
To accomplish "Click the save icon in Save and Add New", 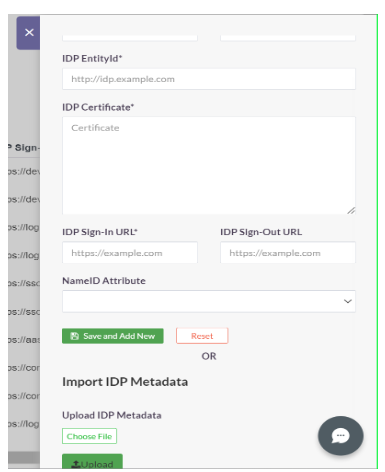I will click(75, 336).
